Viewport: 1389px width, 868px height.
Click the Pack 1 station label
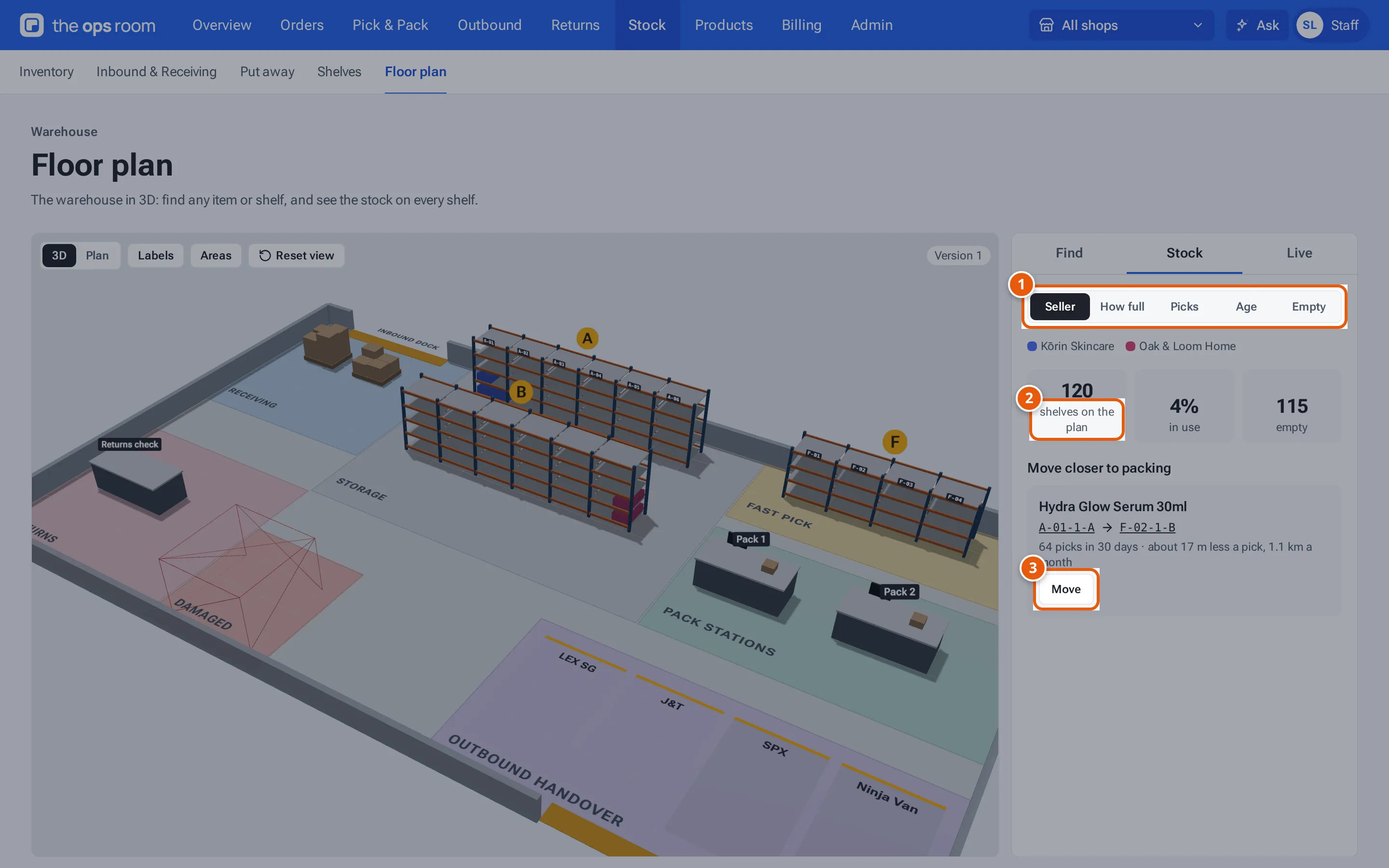[x=751, y=539]
